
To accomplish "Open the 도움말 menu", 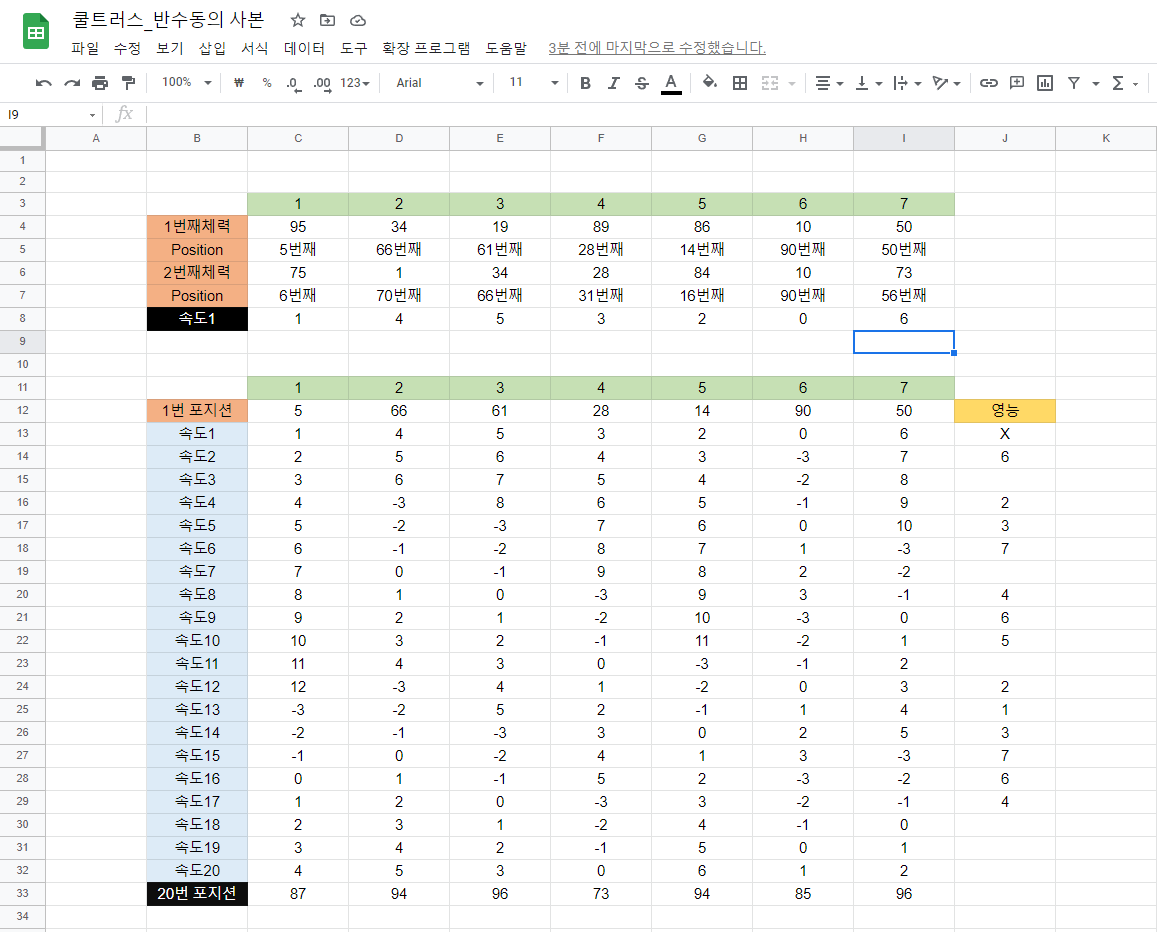I will pyautogui.click(x=506, y=48).
